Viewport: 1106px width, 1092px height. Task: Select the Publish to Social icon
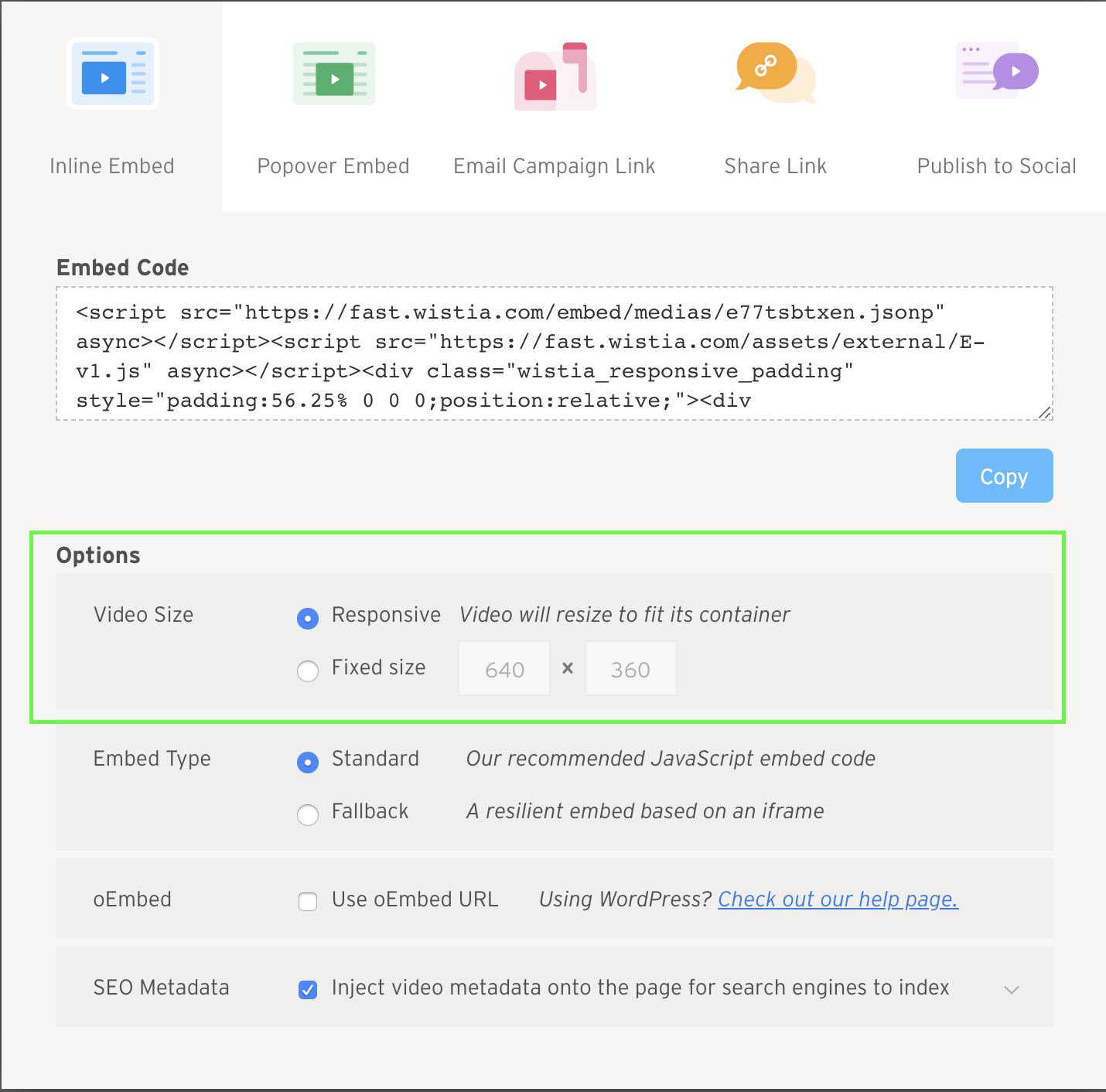tap(997, 70)
